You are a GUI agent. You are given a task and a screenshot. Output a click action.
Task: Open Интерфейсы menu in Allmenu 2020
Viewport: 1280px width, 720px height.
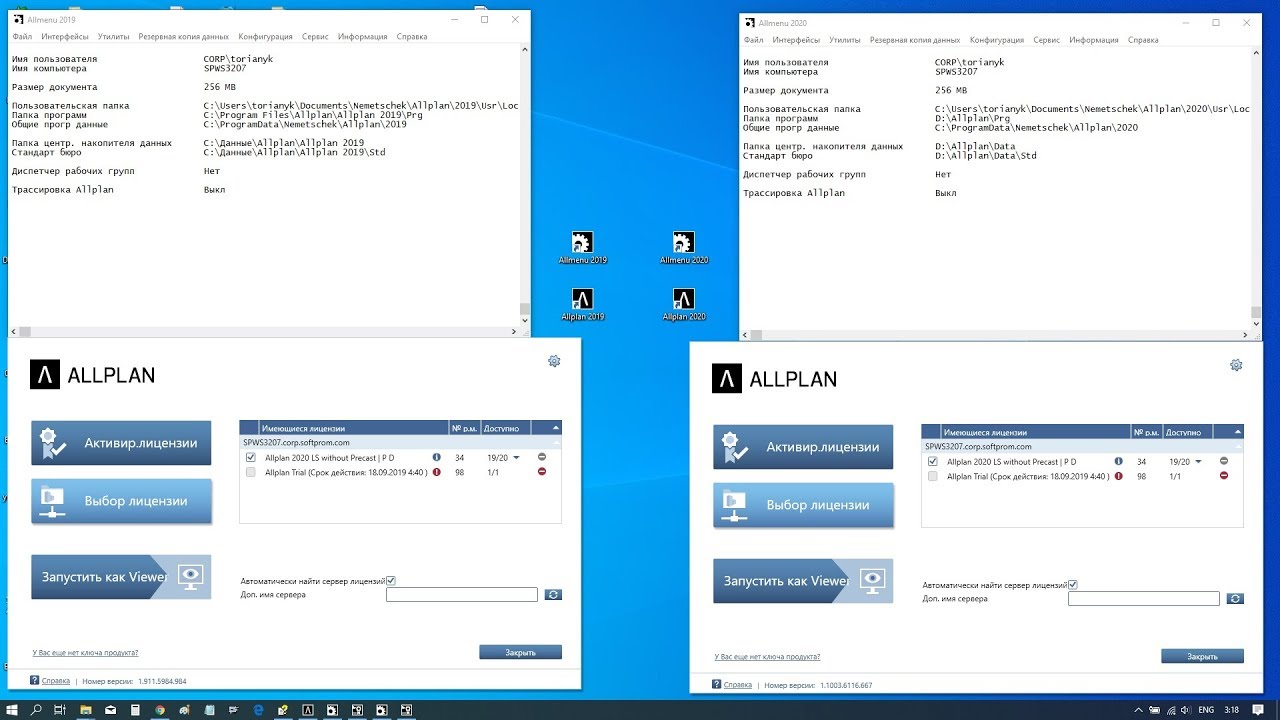[x=796, y=41]
